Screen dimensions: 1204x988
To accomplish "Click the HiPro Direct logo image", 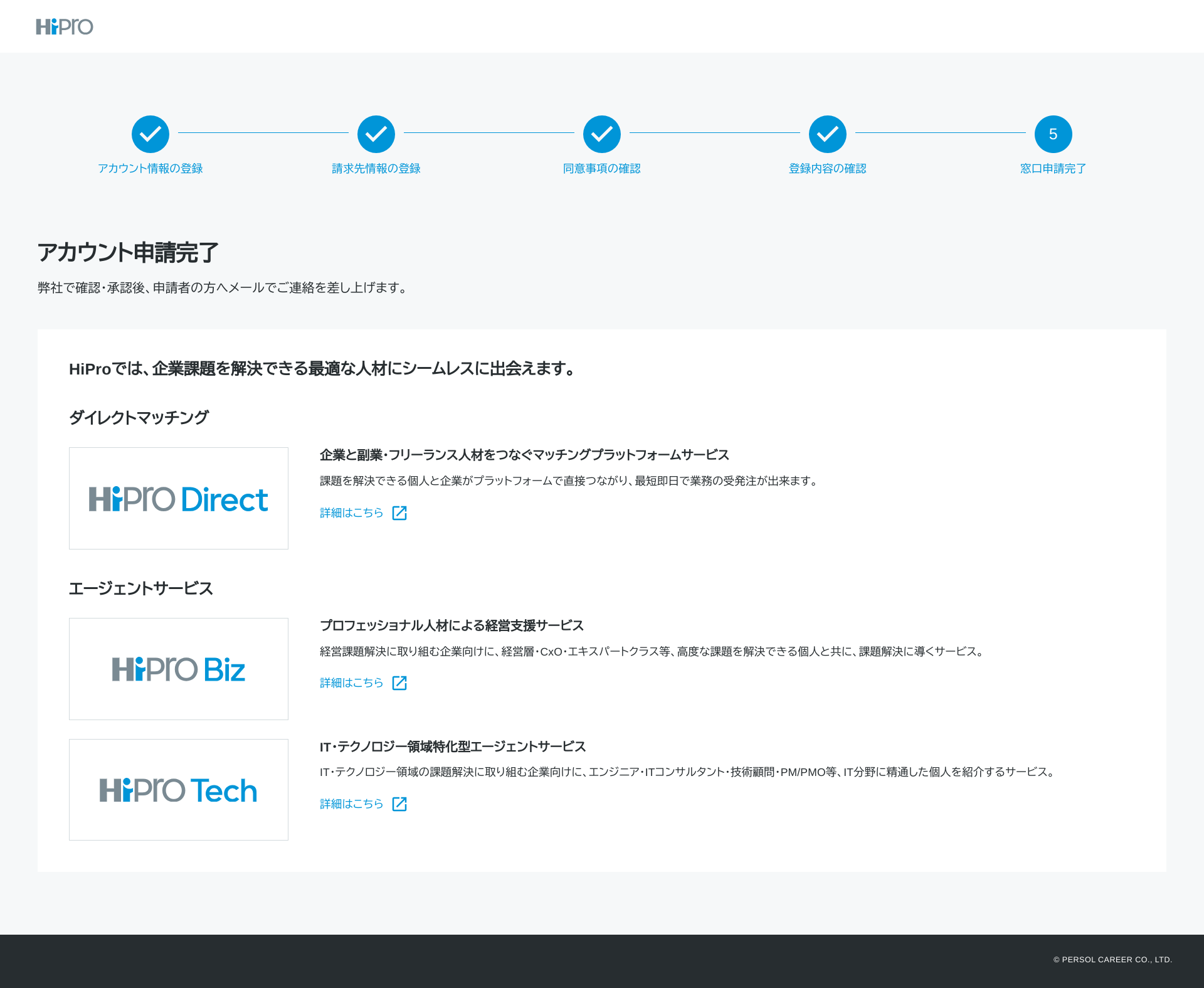I will coord(178,497).
